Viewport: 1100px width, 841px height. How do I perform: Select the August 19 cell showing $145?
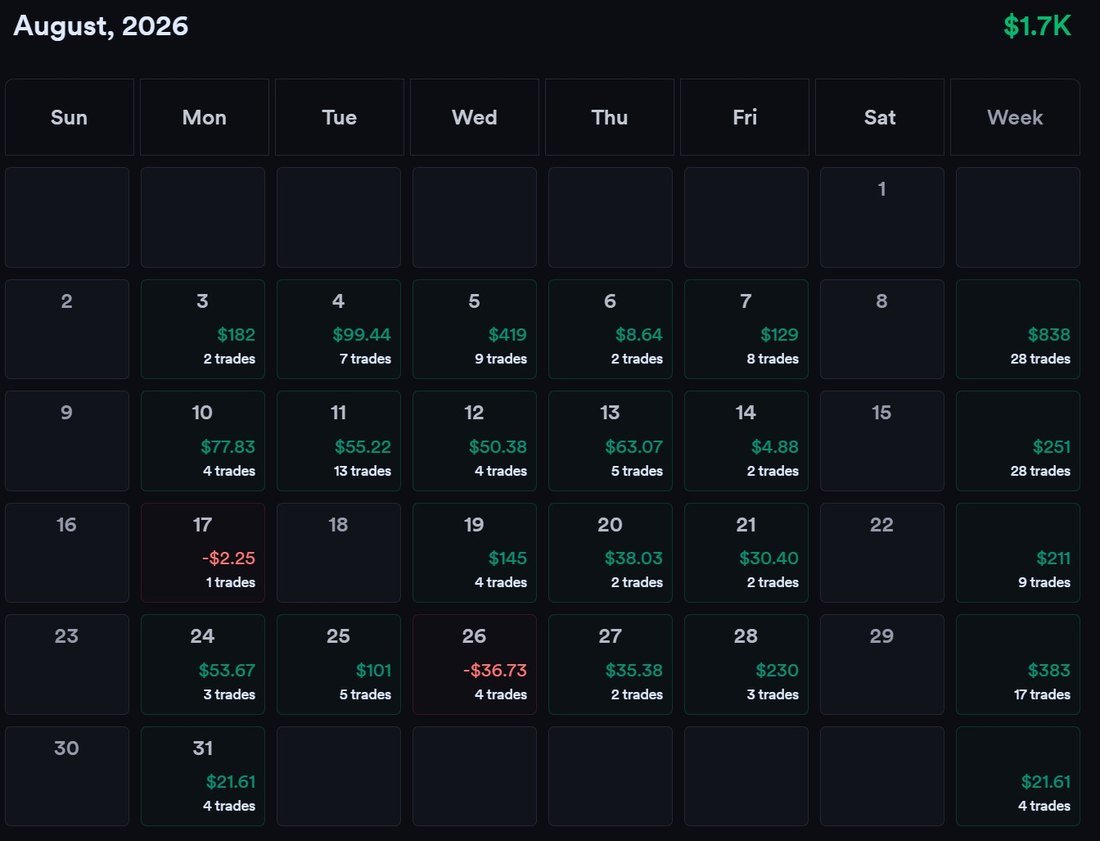coord(474,553)
